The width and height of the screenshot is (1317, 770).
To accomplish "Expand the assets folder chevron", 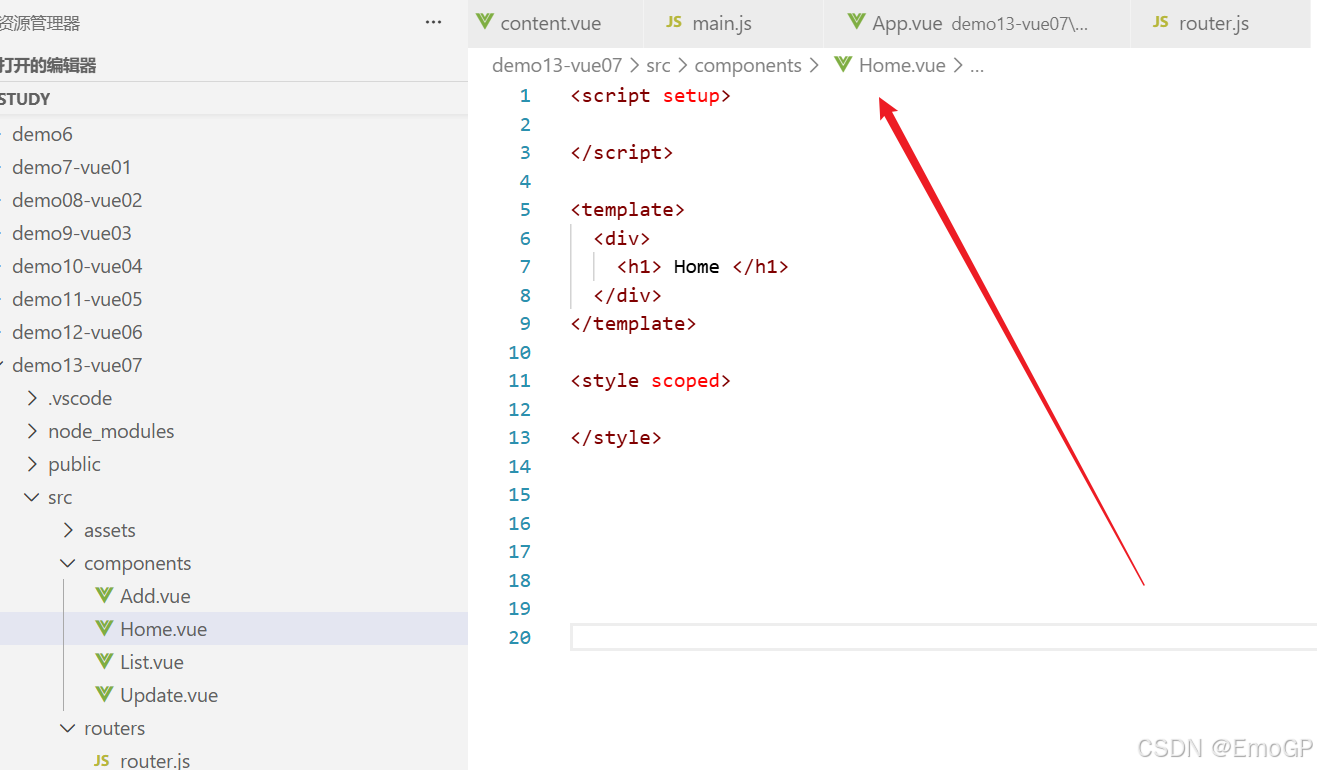I will (69, 530).
